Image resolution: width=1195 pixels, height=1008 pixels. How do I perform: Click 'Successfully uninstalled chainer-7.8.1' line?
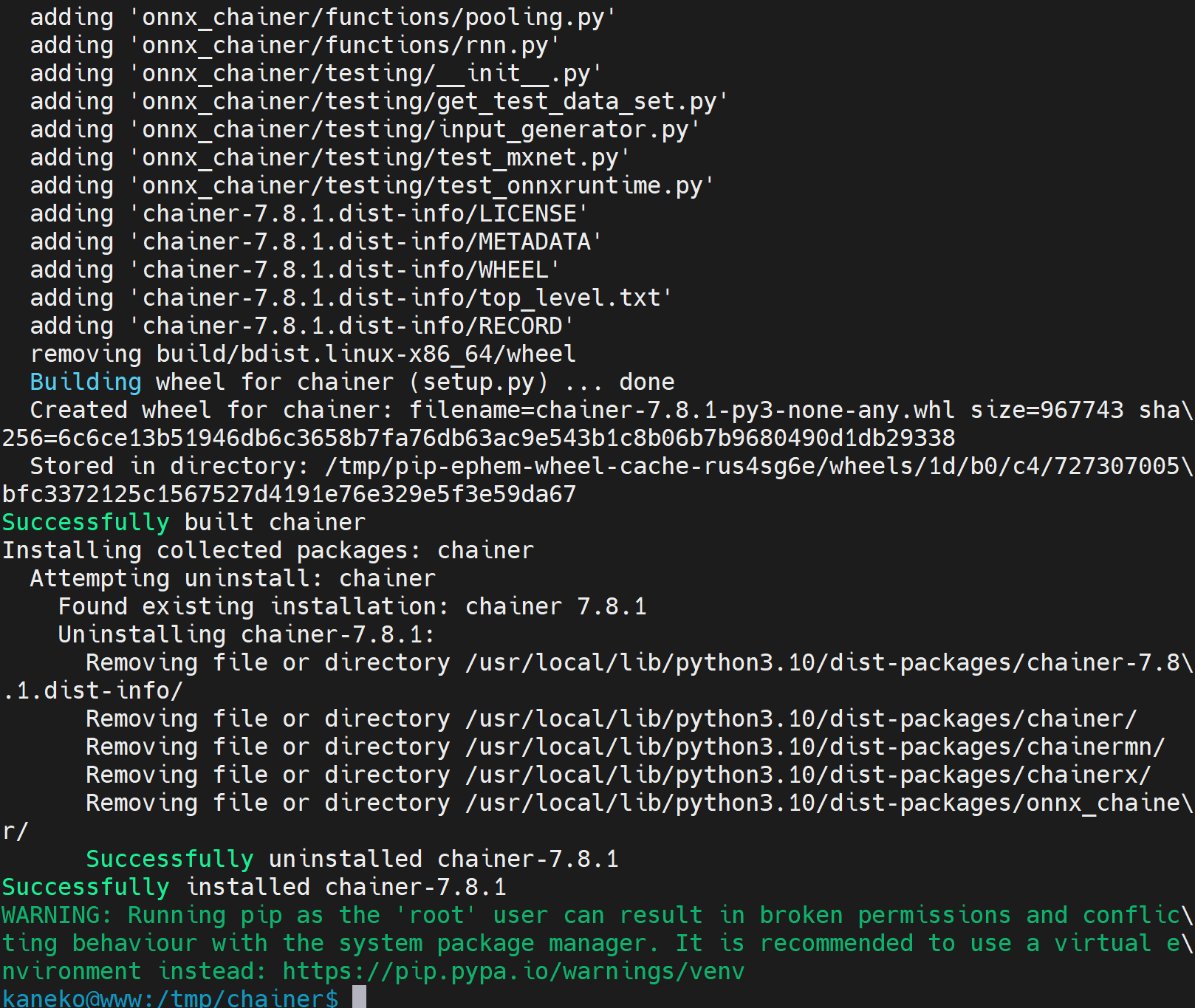click(352, 858)
